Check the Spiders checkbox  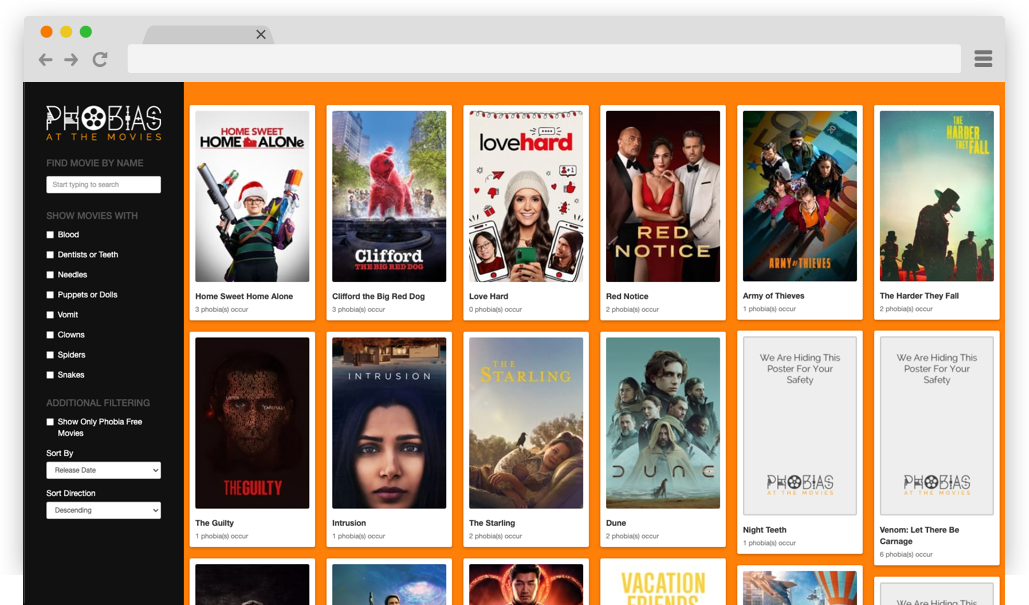click(50, 355)
